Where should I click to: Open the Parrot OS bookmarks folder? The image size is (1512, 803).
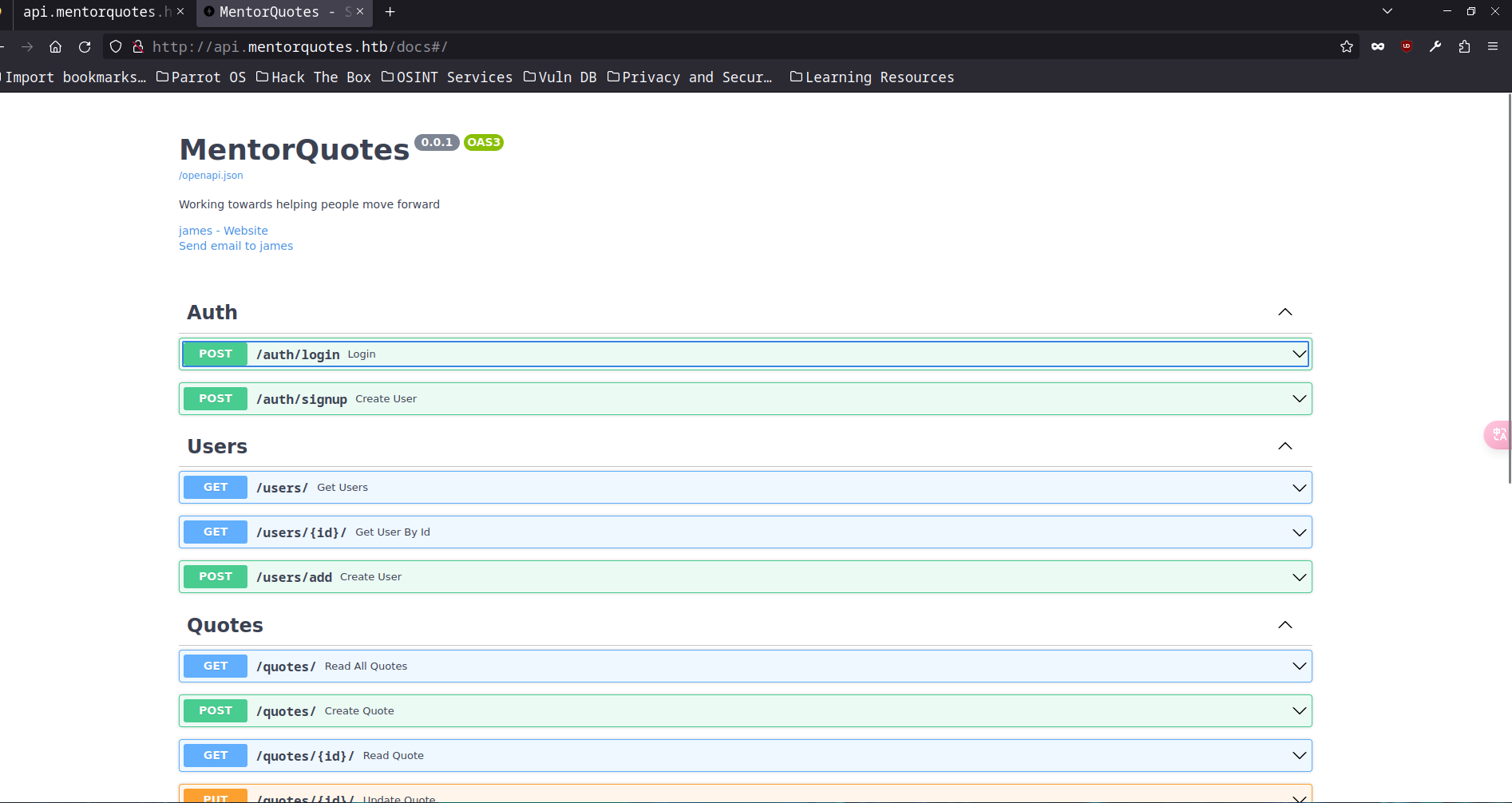201,77
